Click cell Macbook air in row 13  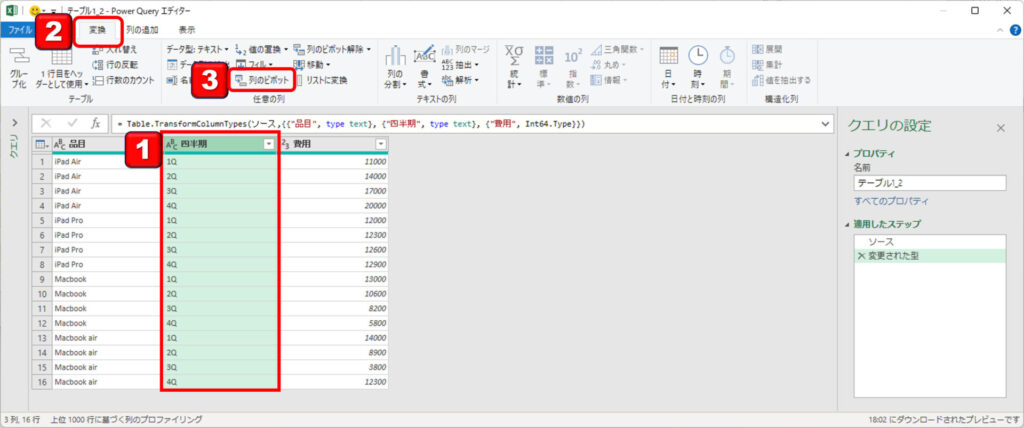[x=106, y=338]
